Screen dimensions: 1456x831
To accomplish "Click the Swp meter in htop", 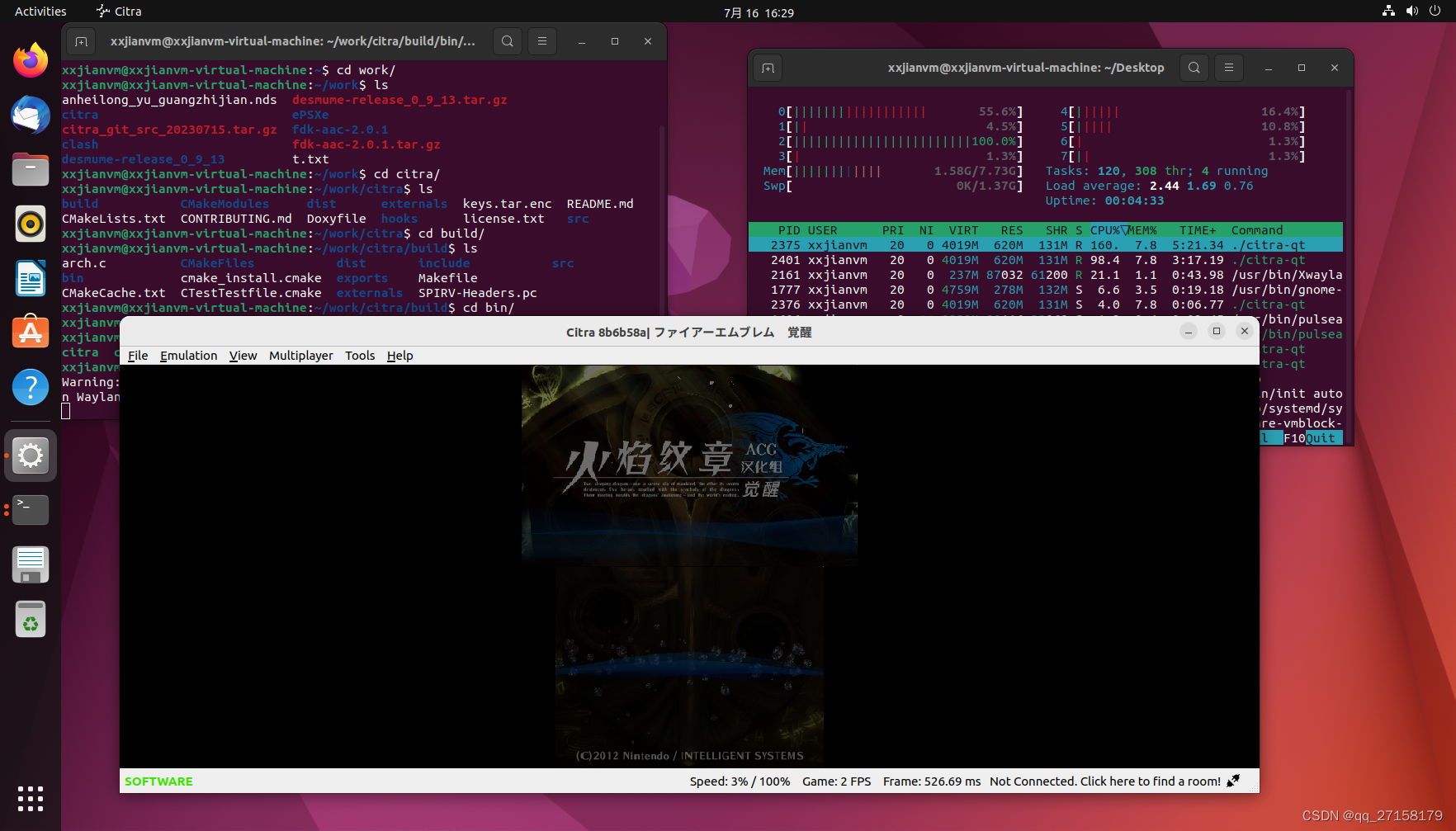I will [893, 186].
